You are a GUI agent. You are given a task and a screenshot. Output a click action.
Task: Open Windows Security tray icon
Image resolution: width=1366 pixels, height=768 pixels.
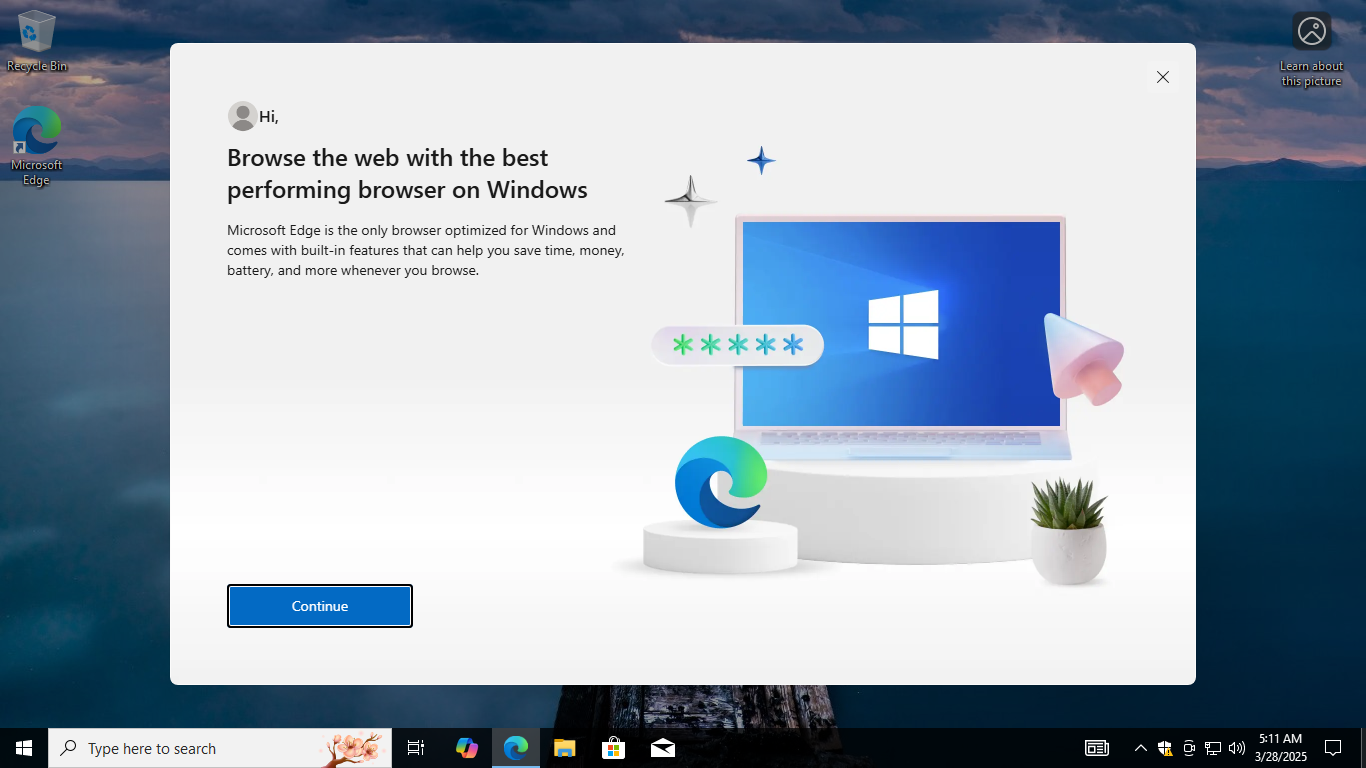pyautogui.click(x=1165, y=748)
